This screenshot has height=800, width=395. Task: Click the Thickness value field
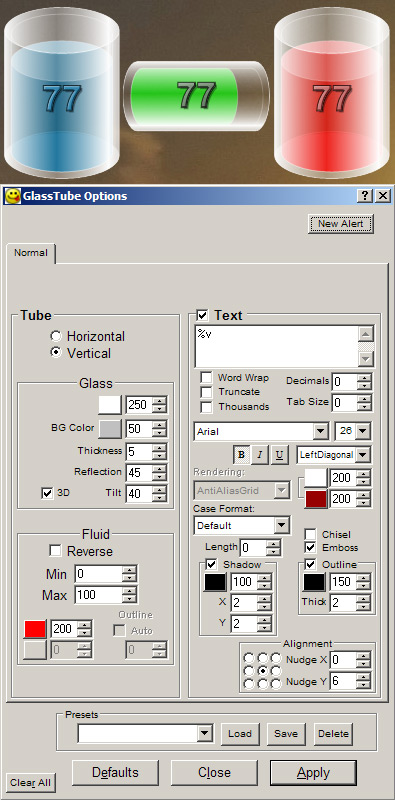[x=139, y=452]
